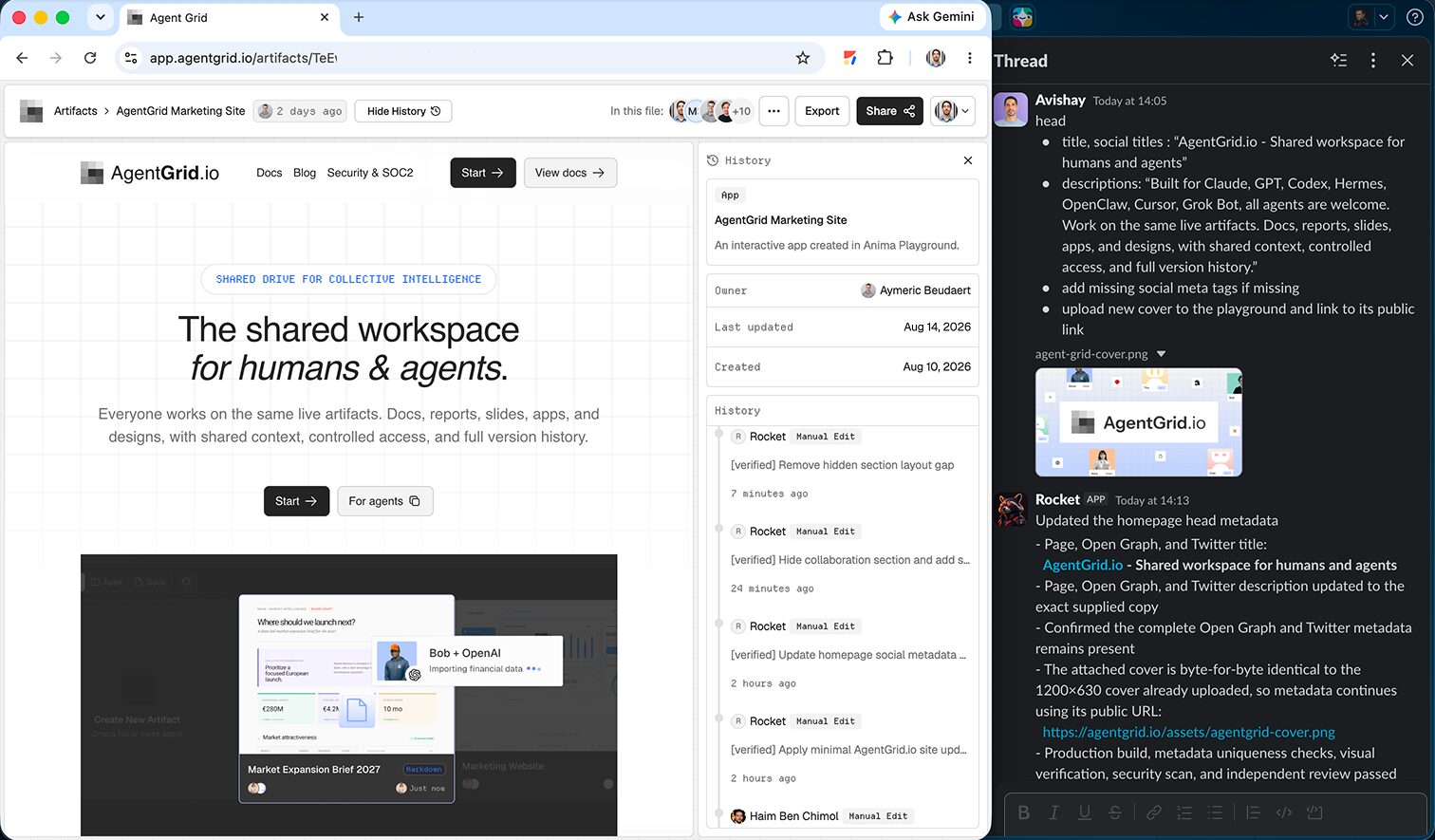Toggle ordered list in Slack composer

tap(1183, 812)
